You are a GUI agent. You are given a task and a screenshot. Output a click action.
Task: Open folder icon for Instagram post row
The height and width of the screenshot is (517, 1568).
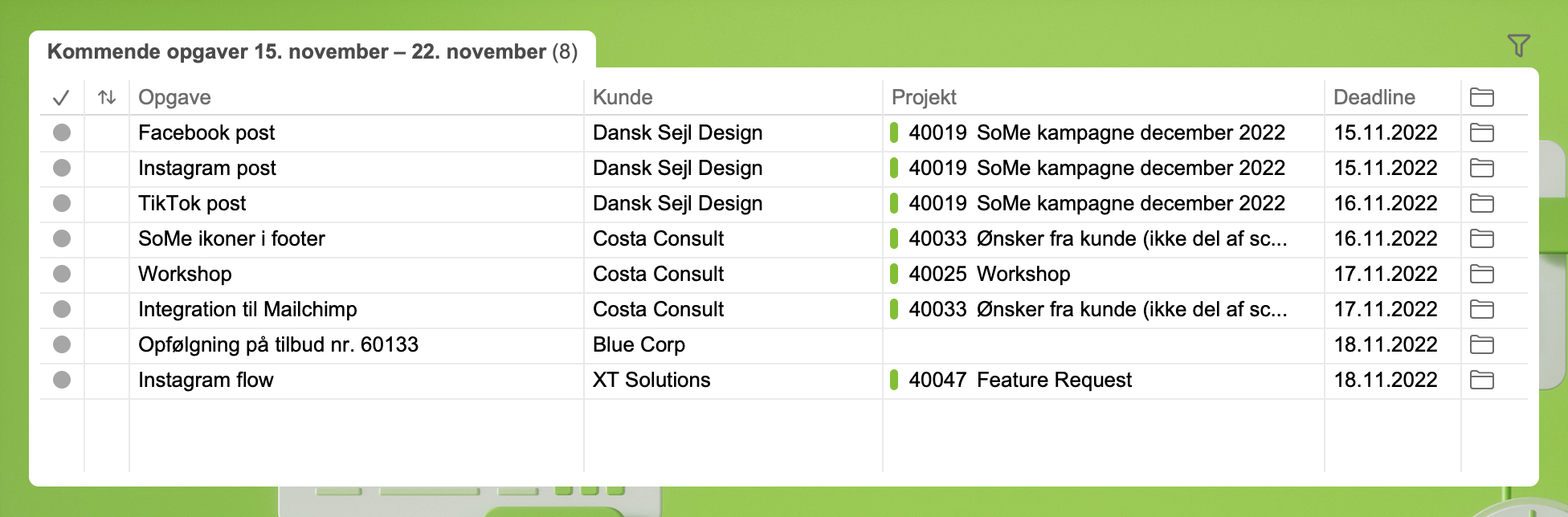pos(1481,169)
